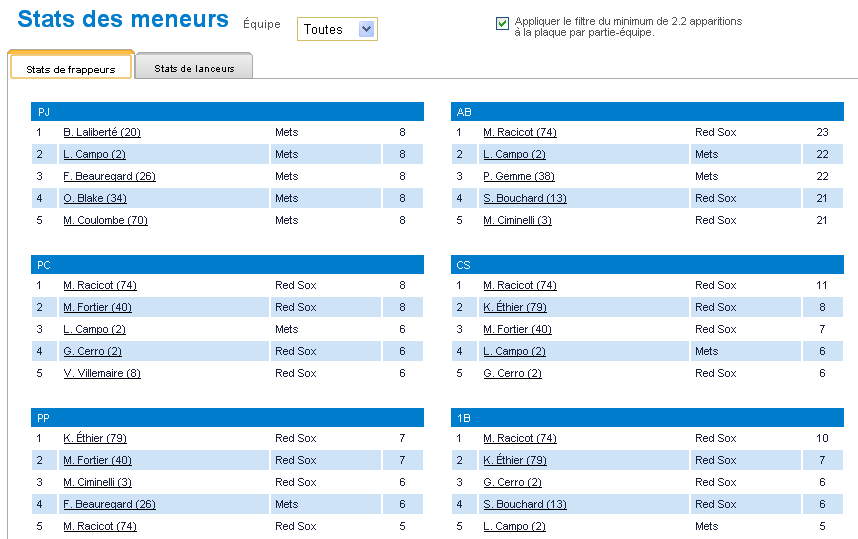This screenshot has height=539, width=858.
Task: Open V. Villemaire (8) player link
Action: (x=102, y=373)
